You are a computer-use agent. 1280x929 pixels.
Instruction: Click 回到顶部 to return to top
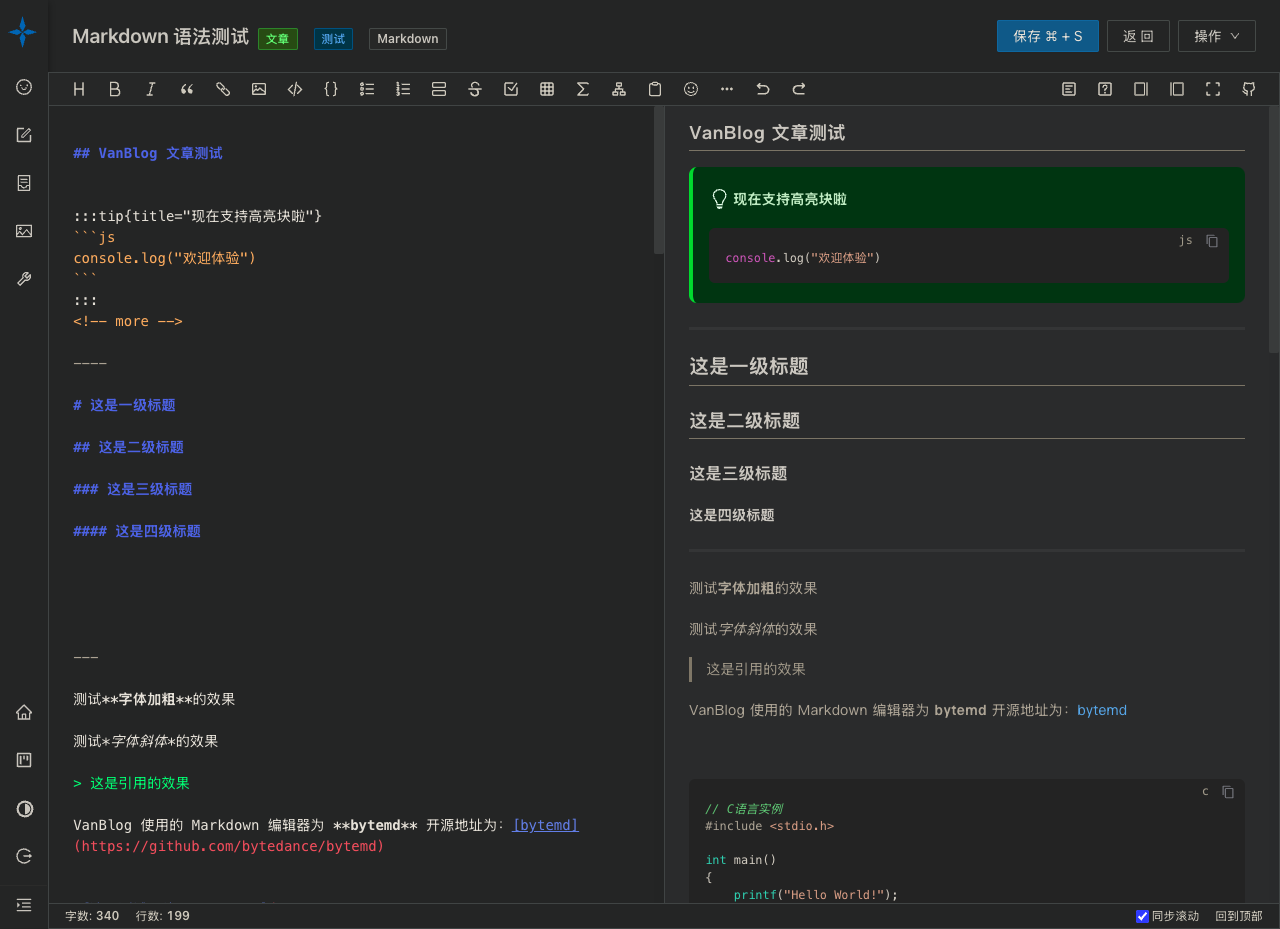coord(1239,916)
